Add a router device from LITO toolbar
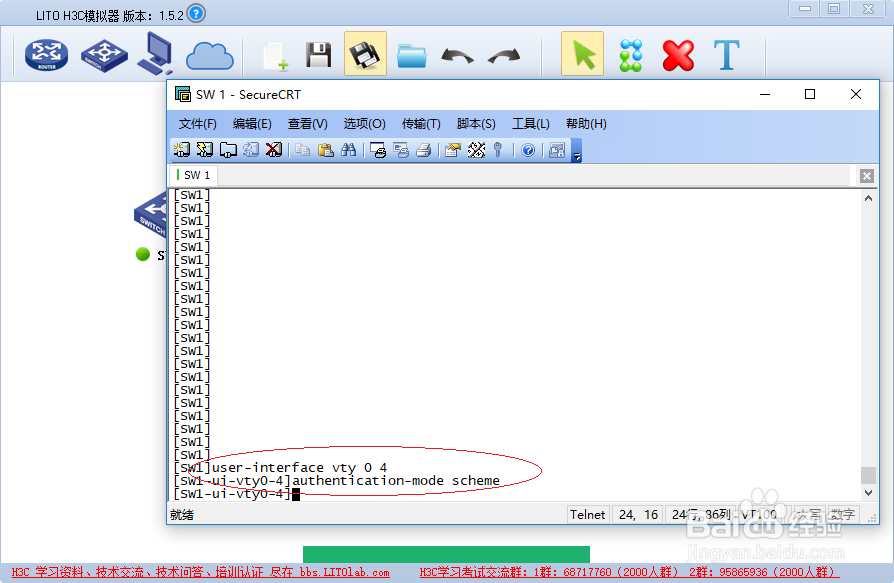The height and width of the screenshot is (583, 894). 46,55
